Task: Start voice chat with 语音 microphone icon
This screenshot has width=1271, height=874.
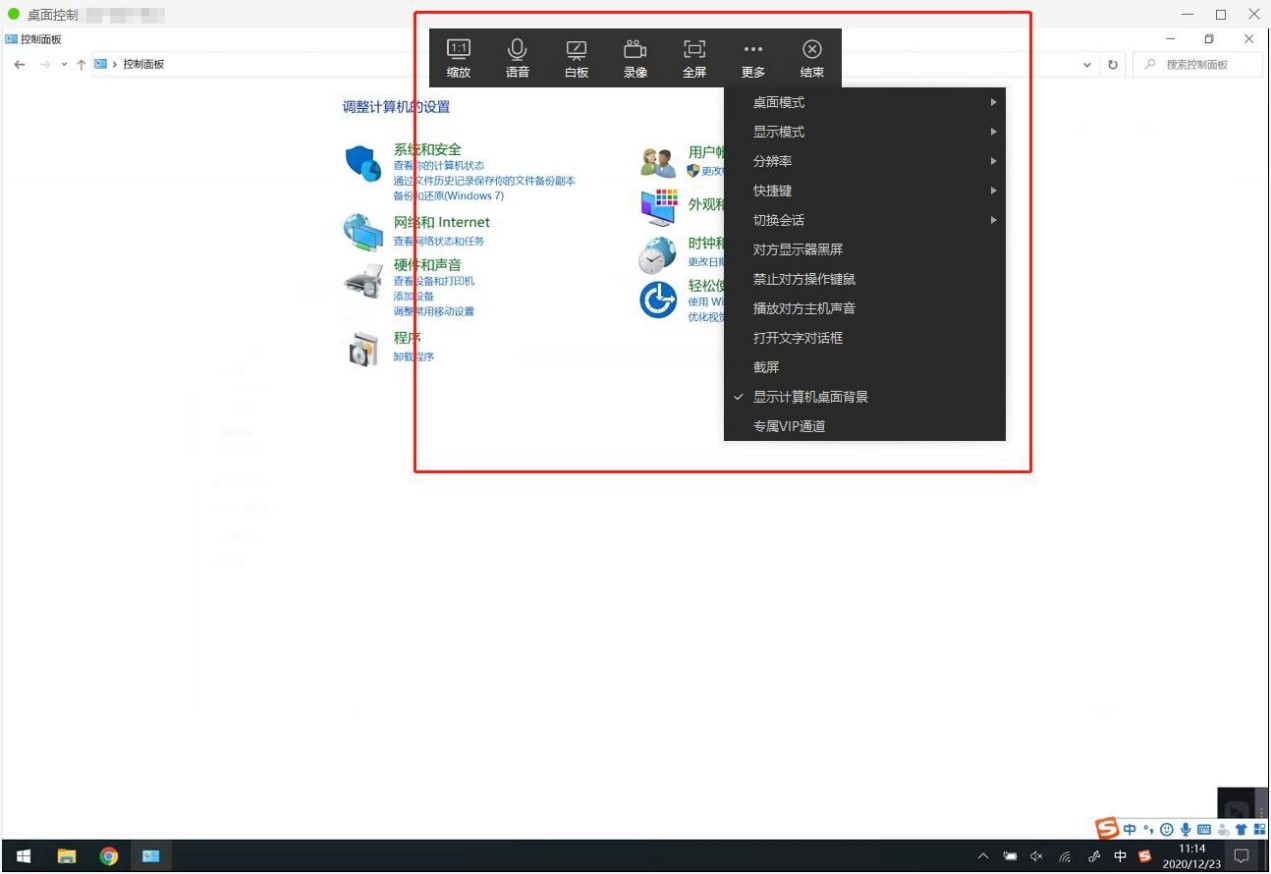Action: (517, 49)
